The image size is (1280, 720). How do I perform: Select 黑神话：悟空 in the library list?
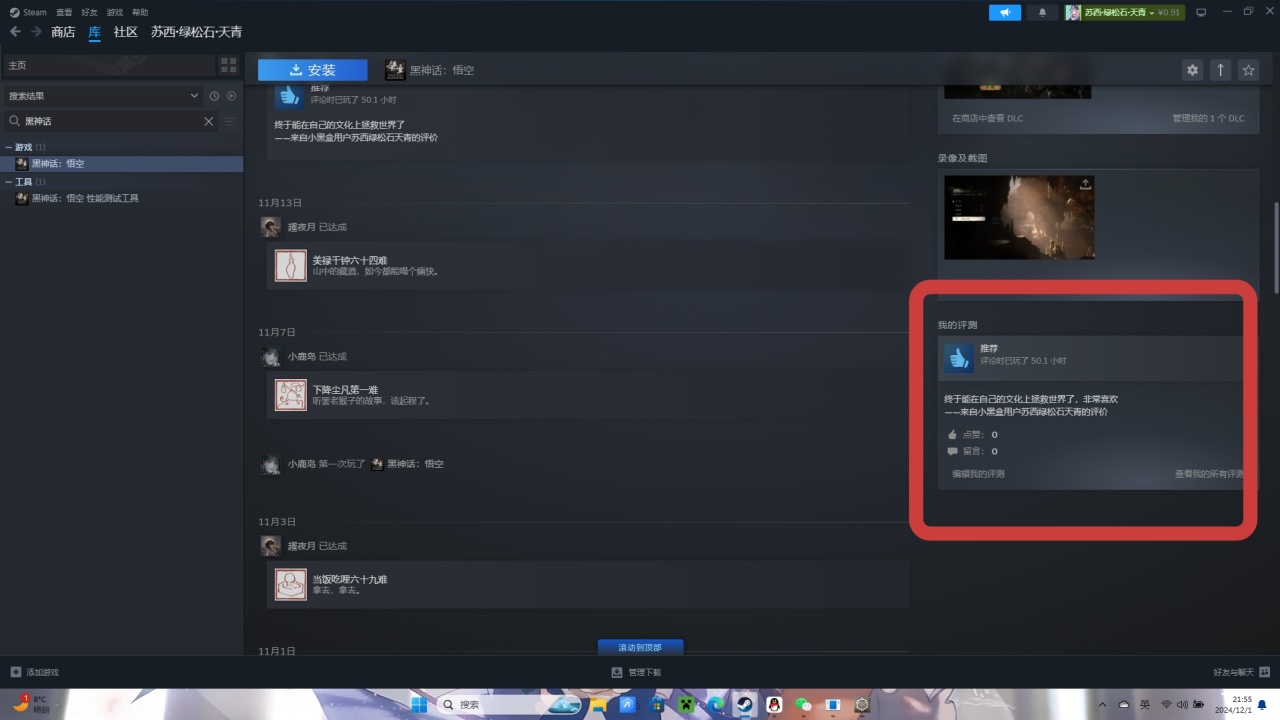pyautogui.click(x=122, y=163)
